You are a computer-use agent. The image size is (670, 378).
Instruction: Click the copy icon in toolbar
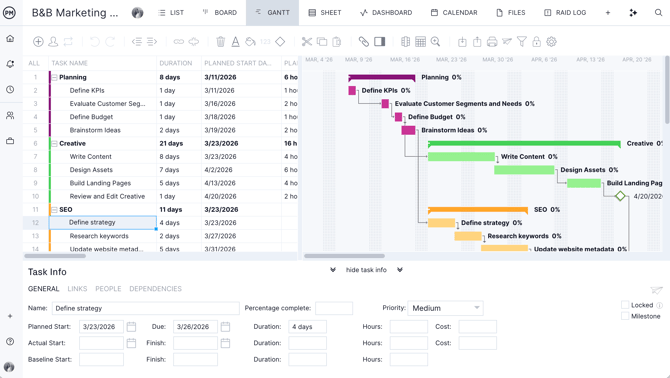322,41
